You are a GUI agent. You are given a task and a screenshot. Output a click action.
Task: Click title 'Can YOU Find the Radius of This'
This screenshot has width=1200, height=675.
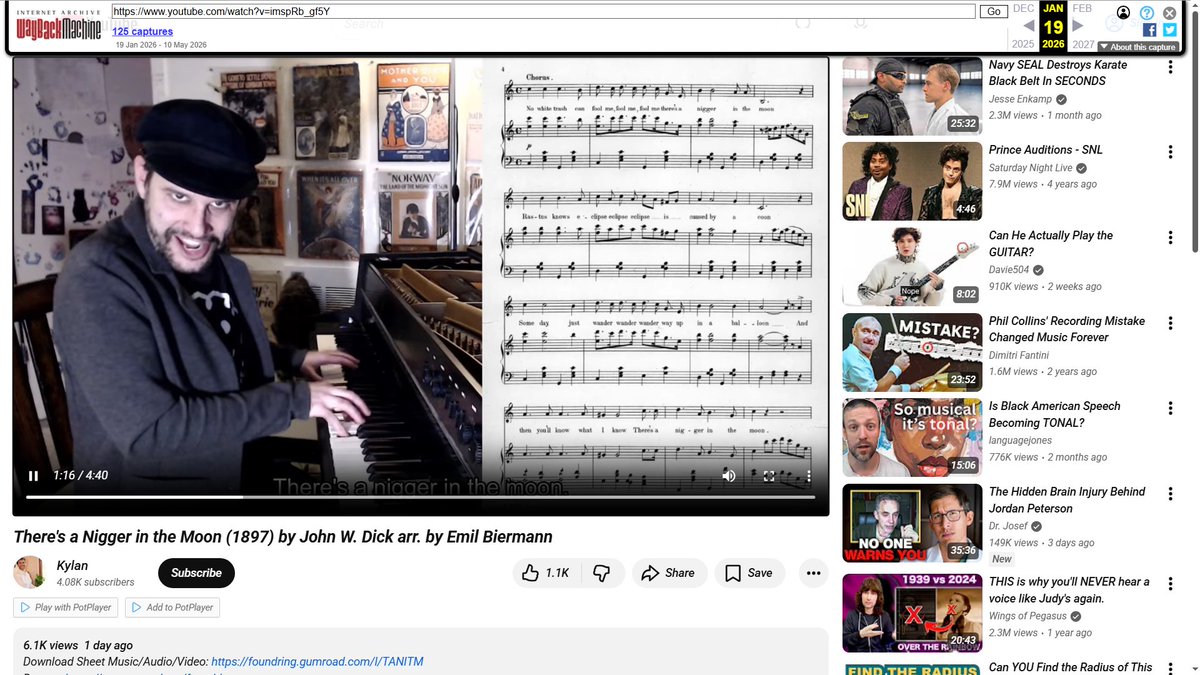click(x=1070, y=667)
